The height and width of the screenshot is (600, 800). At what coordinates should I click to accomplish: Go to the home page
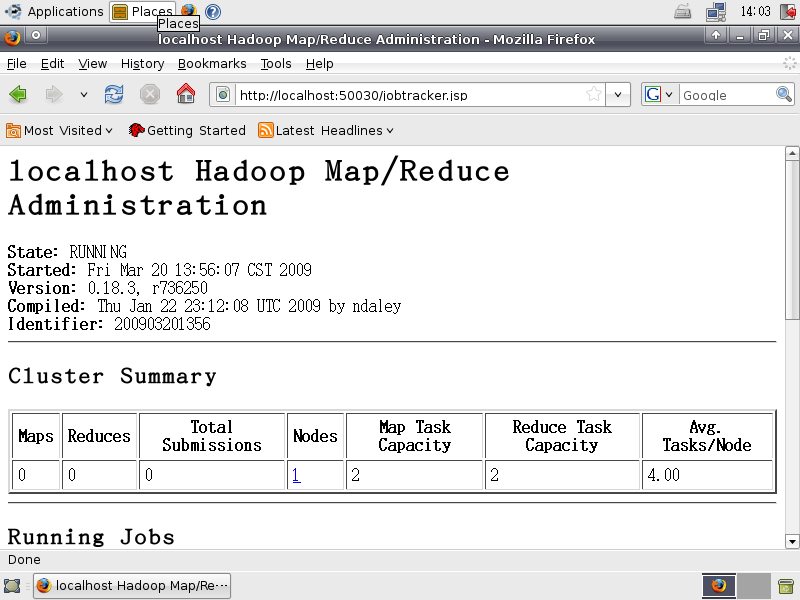186,94
